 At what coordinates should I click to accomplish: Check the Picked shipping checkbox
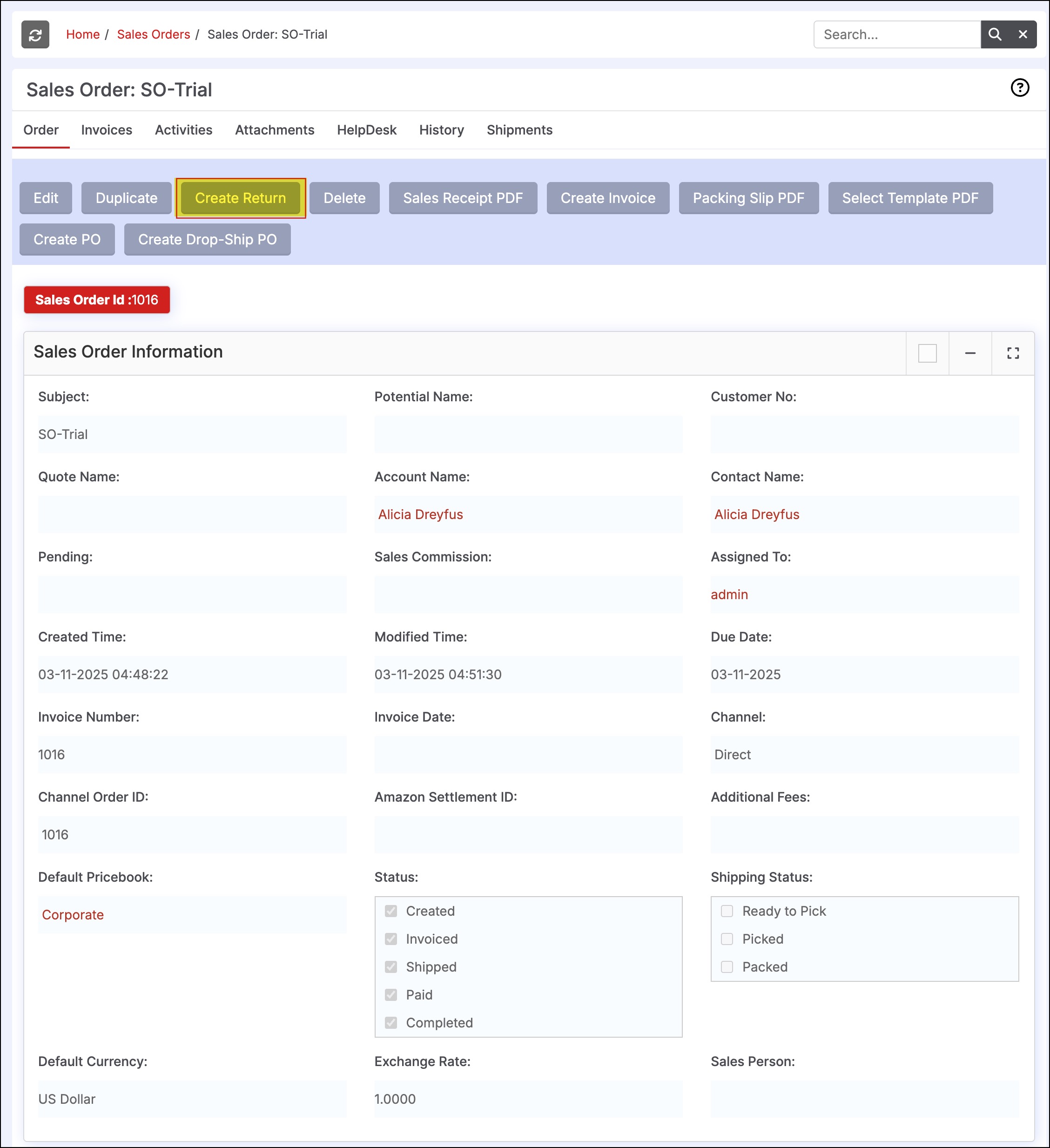(x=727, y=939)
